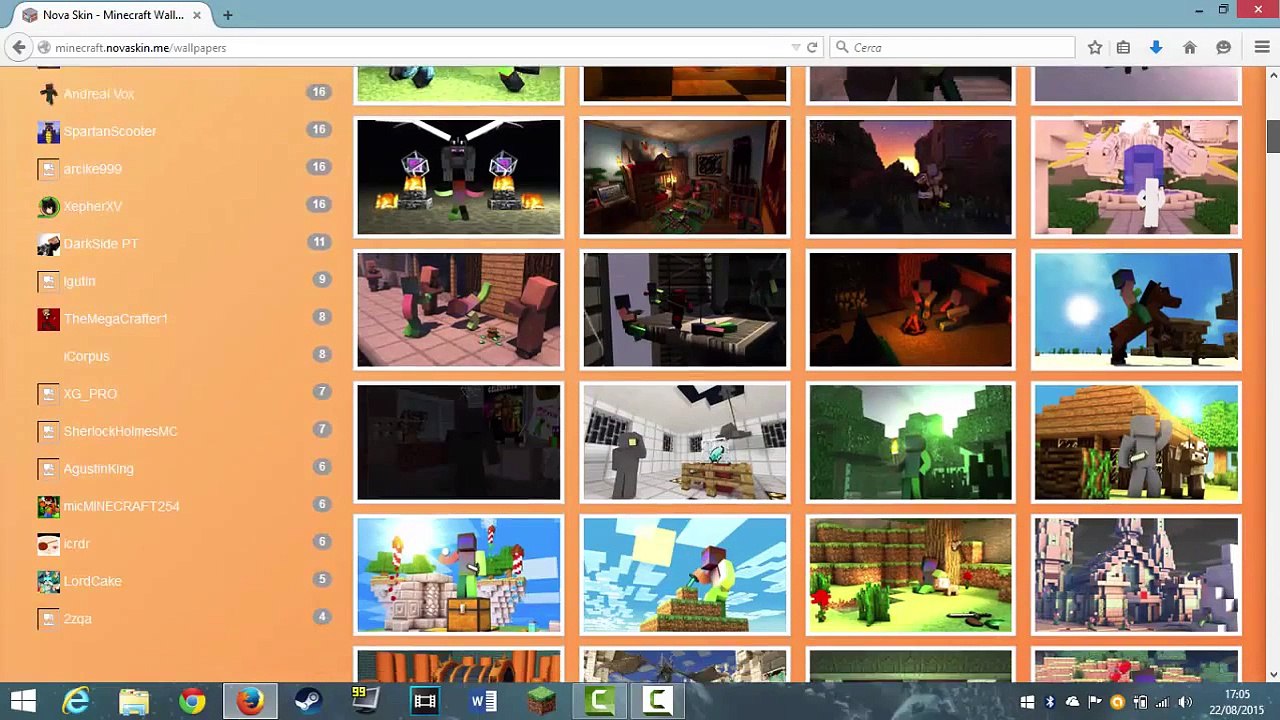
Task: Close the Nova Skin tab
Action: [197, 15]
